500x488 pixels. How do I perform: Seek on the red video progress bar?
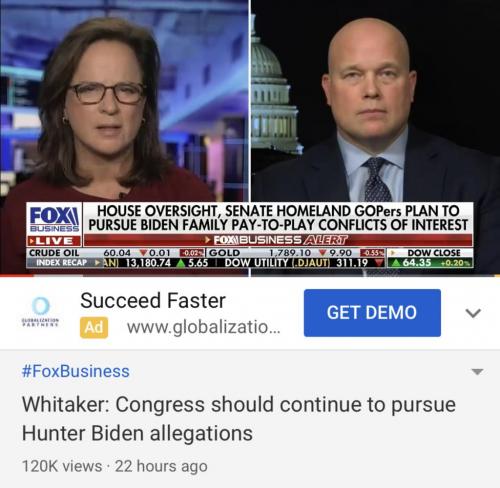point(250,276)
